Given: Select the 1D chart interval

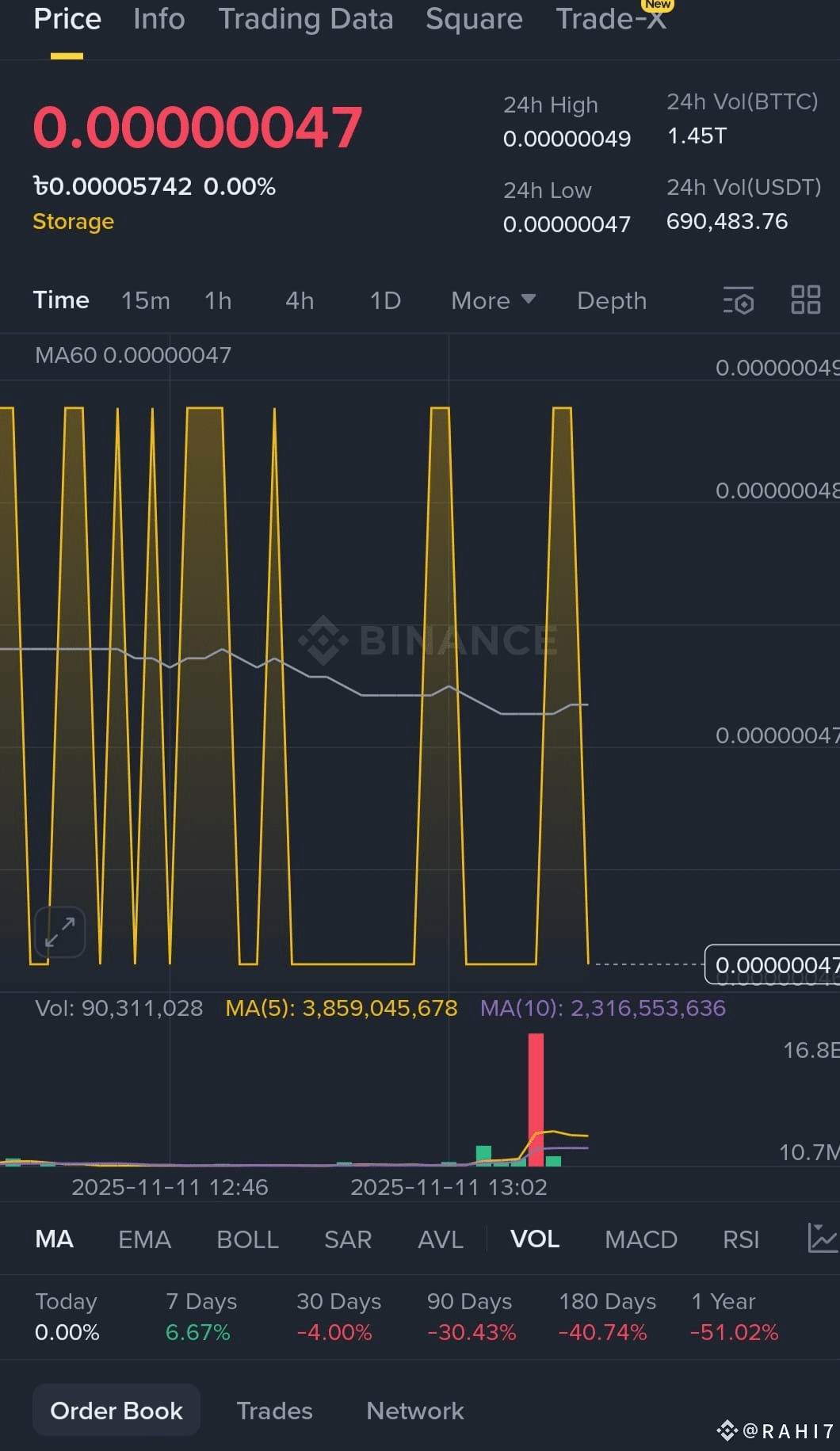Looking at the screenshot, I should pos(385,300).
